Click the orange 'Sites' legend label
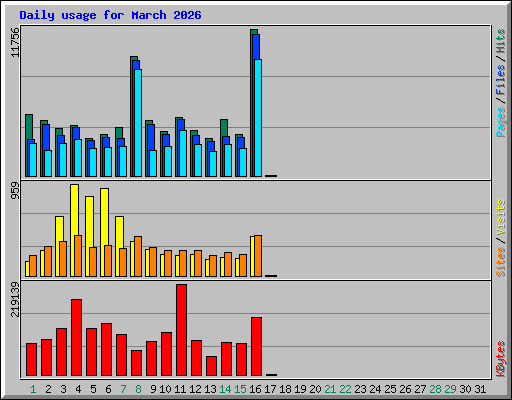The image size is (512, 400). (x=501, y=262)
